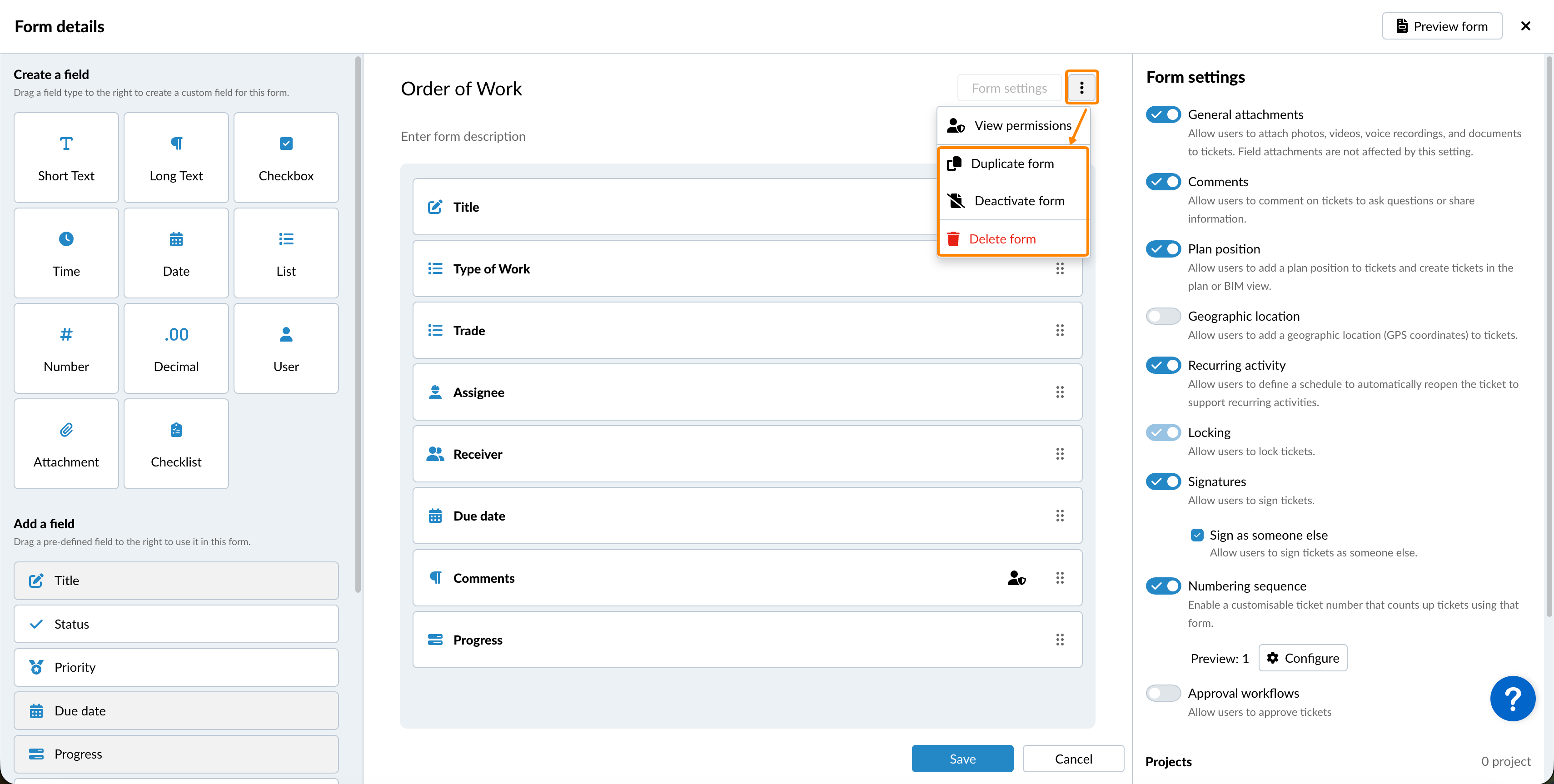
Task: Select View permissions menu entry
Action: click(x=1013, y=125)
